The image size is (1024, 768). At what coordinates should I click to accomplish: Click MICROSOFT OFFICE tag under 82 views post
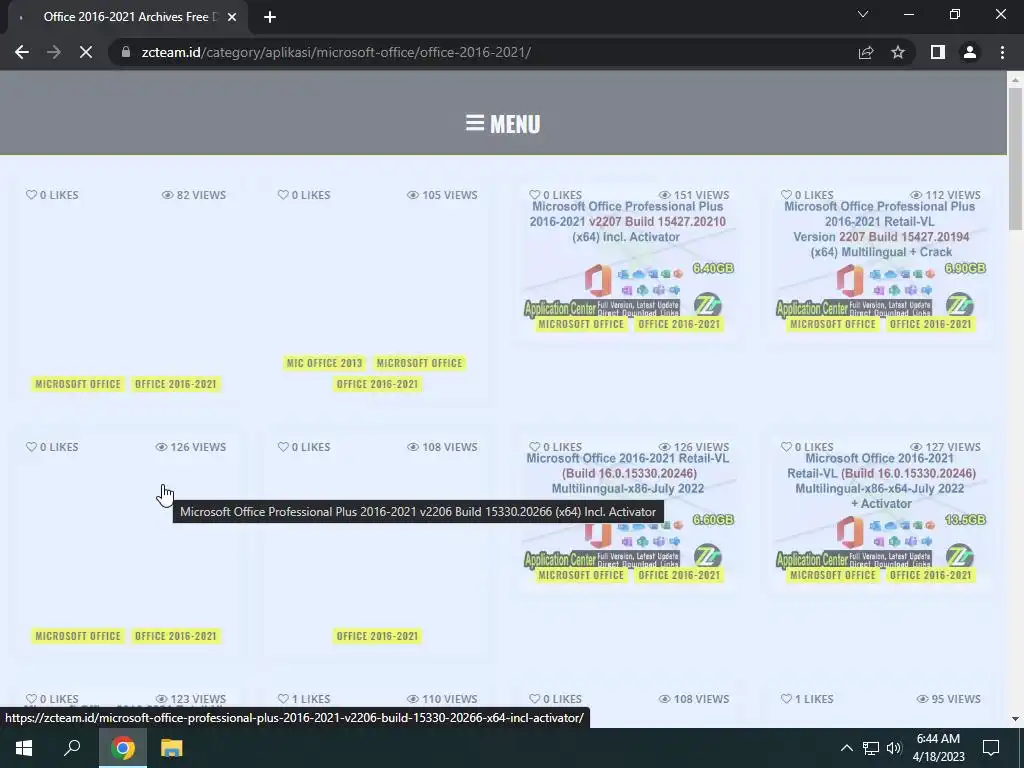pos(78,384)
